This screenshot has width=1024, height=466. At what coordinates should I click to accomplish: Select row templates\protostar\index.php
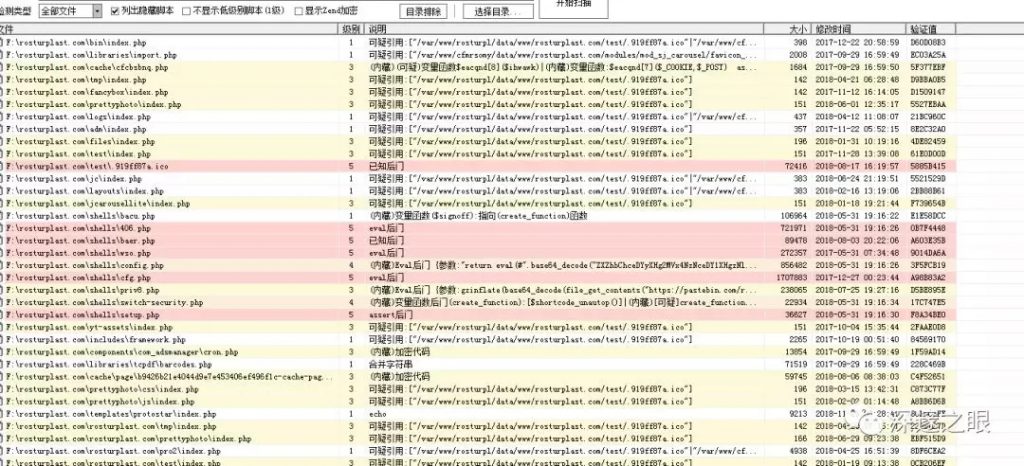[478, 414]
